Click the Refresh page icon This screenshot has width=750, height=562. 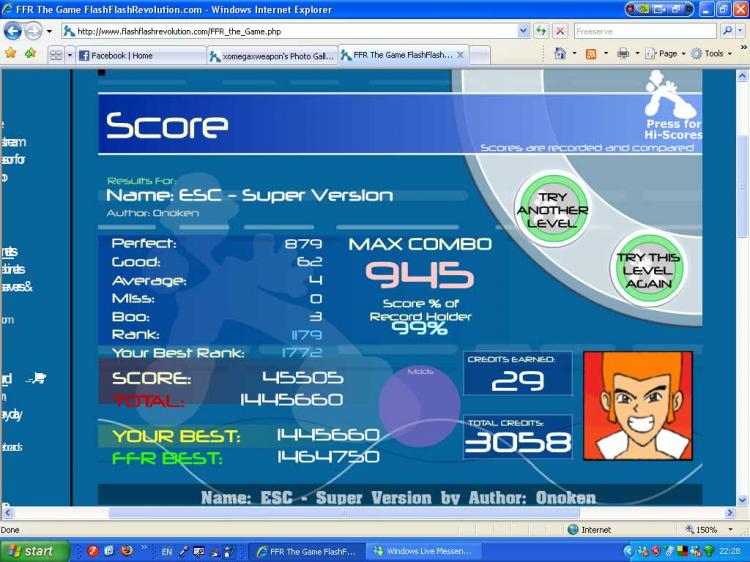pyautogui.click(x=541, y=32)
